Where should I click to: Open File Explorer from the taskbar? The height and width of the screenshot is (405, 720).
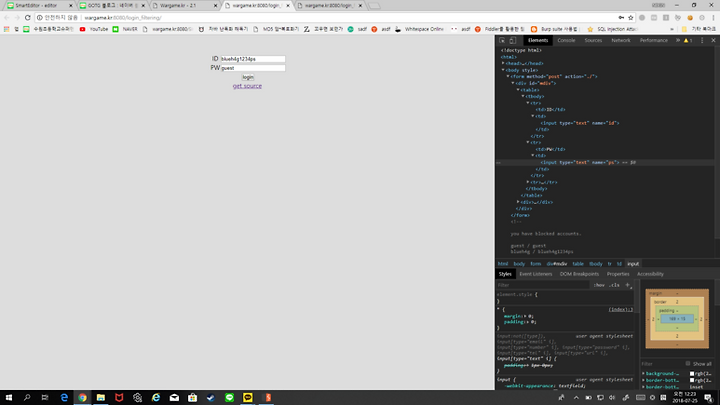click(101, 398)
